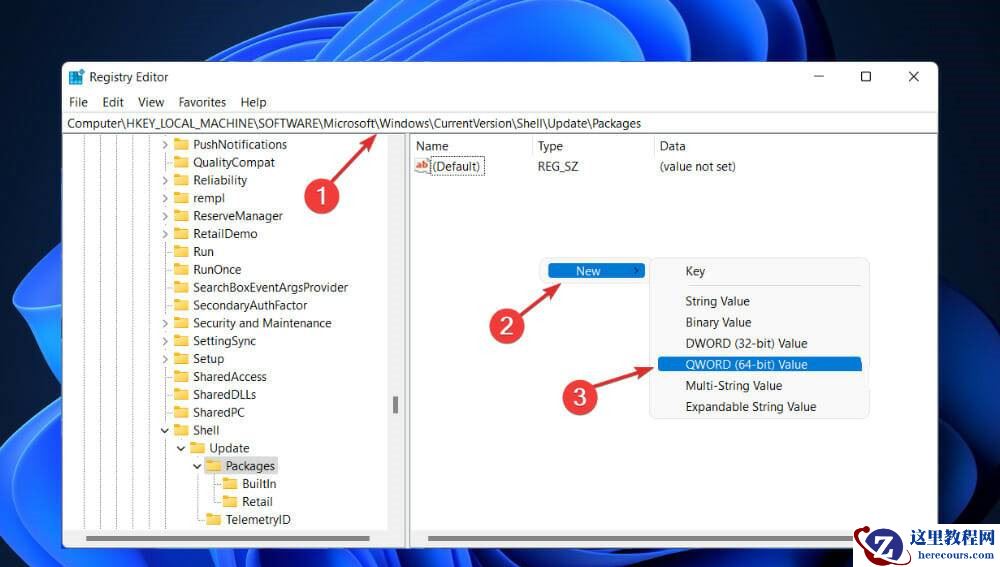Collapse the Update key
1000x567 pixels.
[x=181, y=448]
